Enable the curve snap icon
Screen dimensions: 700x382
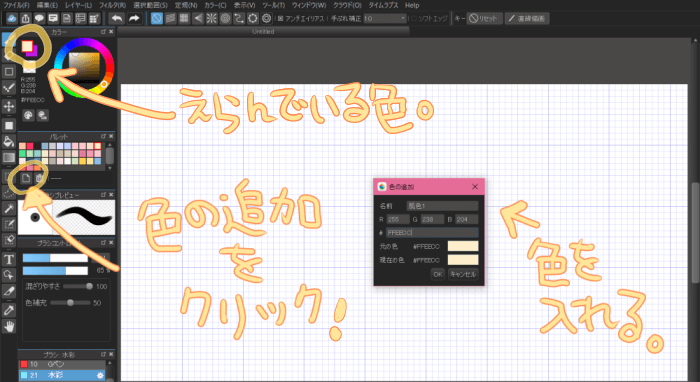239,18
